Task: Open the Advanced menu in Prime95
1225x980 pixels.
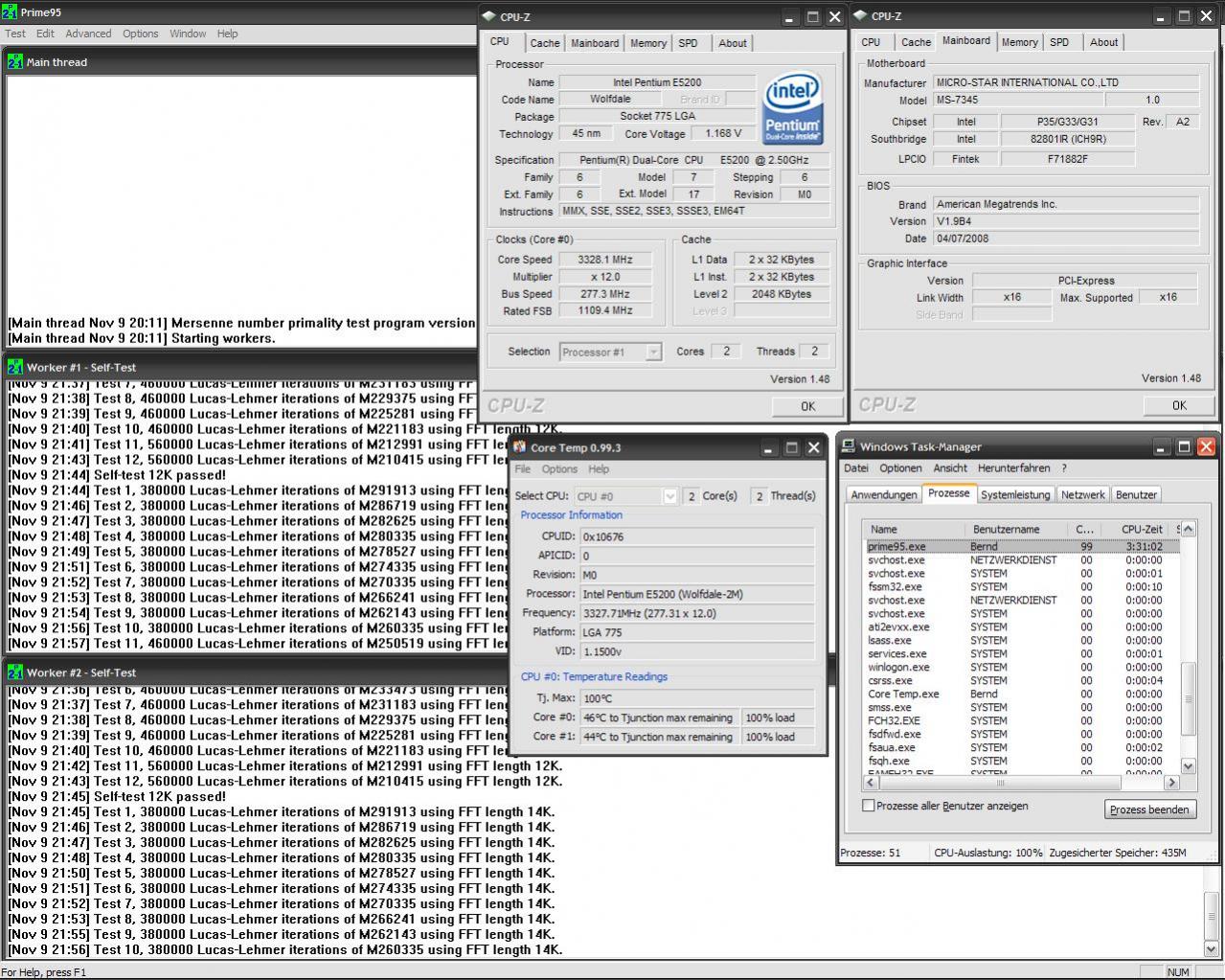Action: [88, 34]
